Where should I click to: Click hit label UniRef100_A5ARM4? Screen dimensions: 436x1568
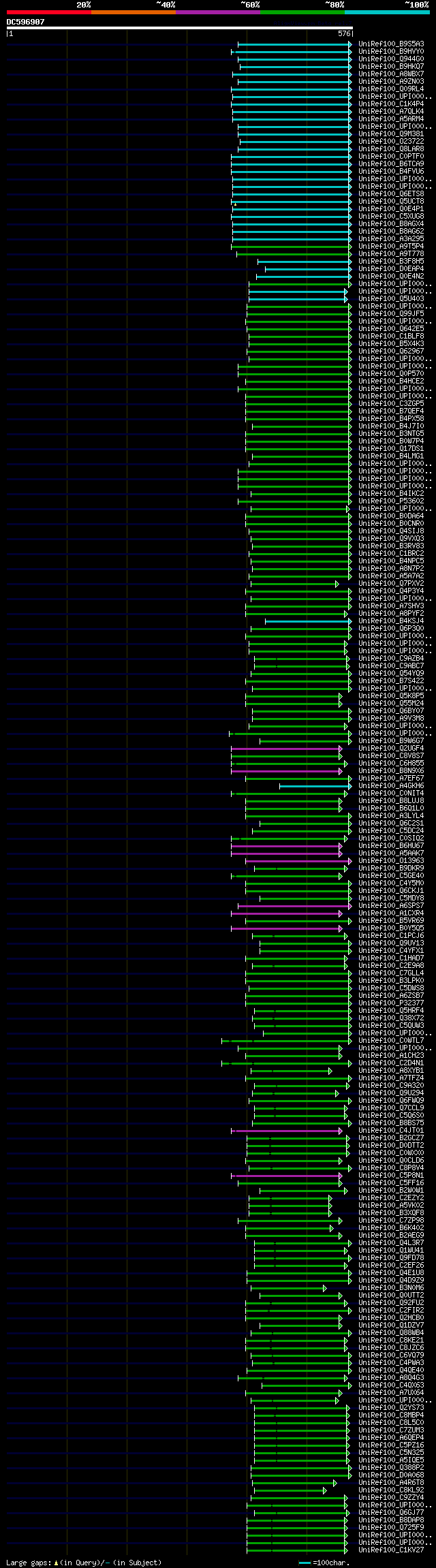391,119
